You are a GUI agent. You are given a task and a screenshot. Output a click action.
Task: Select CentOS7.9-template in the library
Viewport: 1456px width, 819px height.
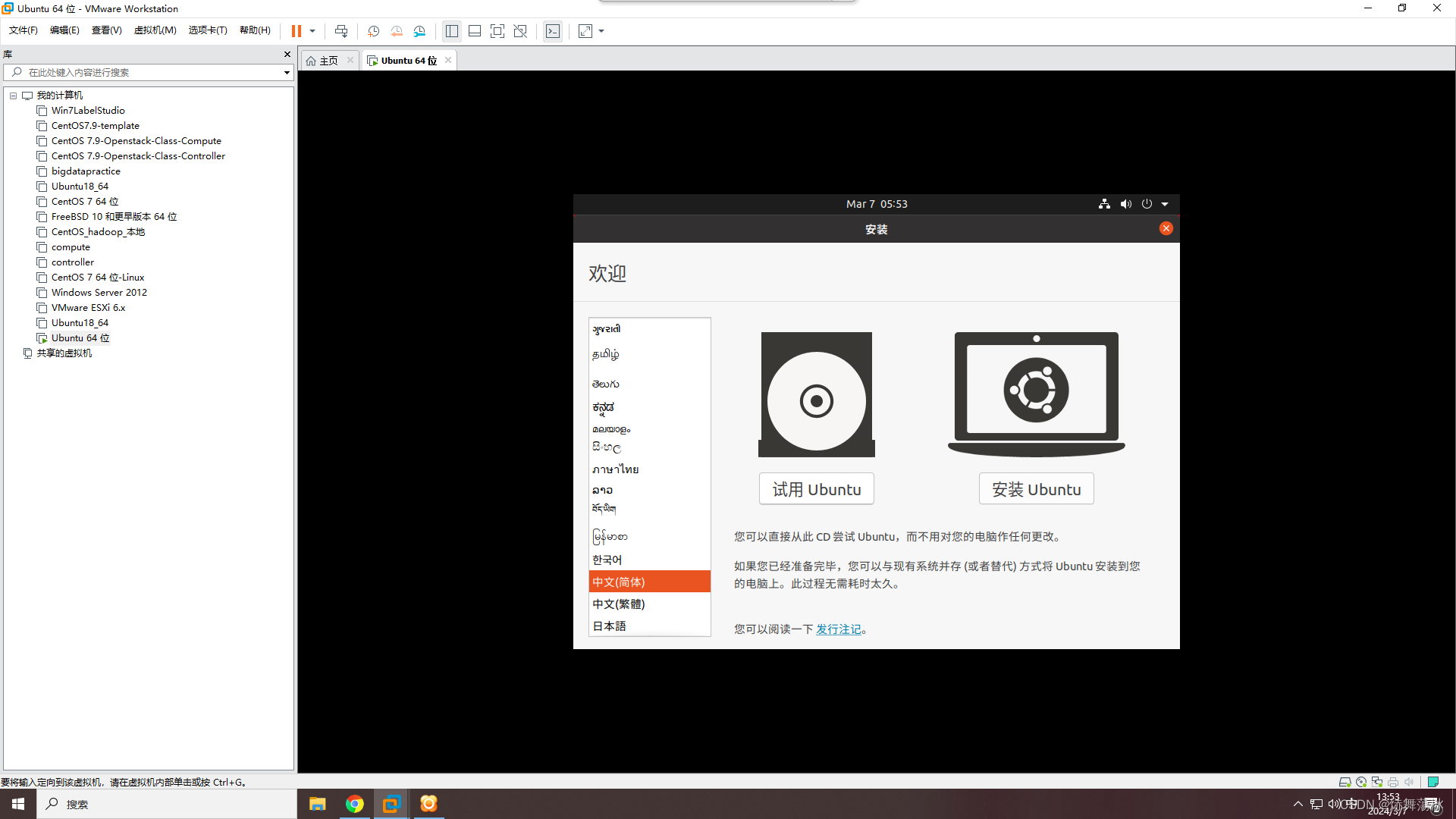96,126
